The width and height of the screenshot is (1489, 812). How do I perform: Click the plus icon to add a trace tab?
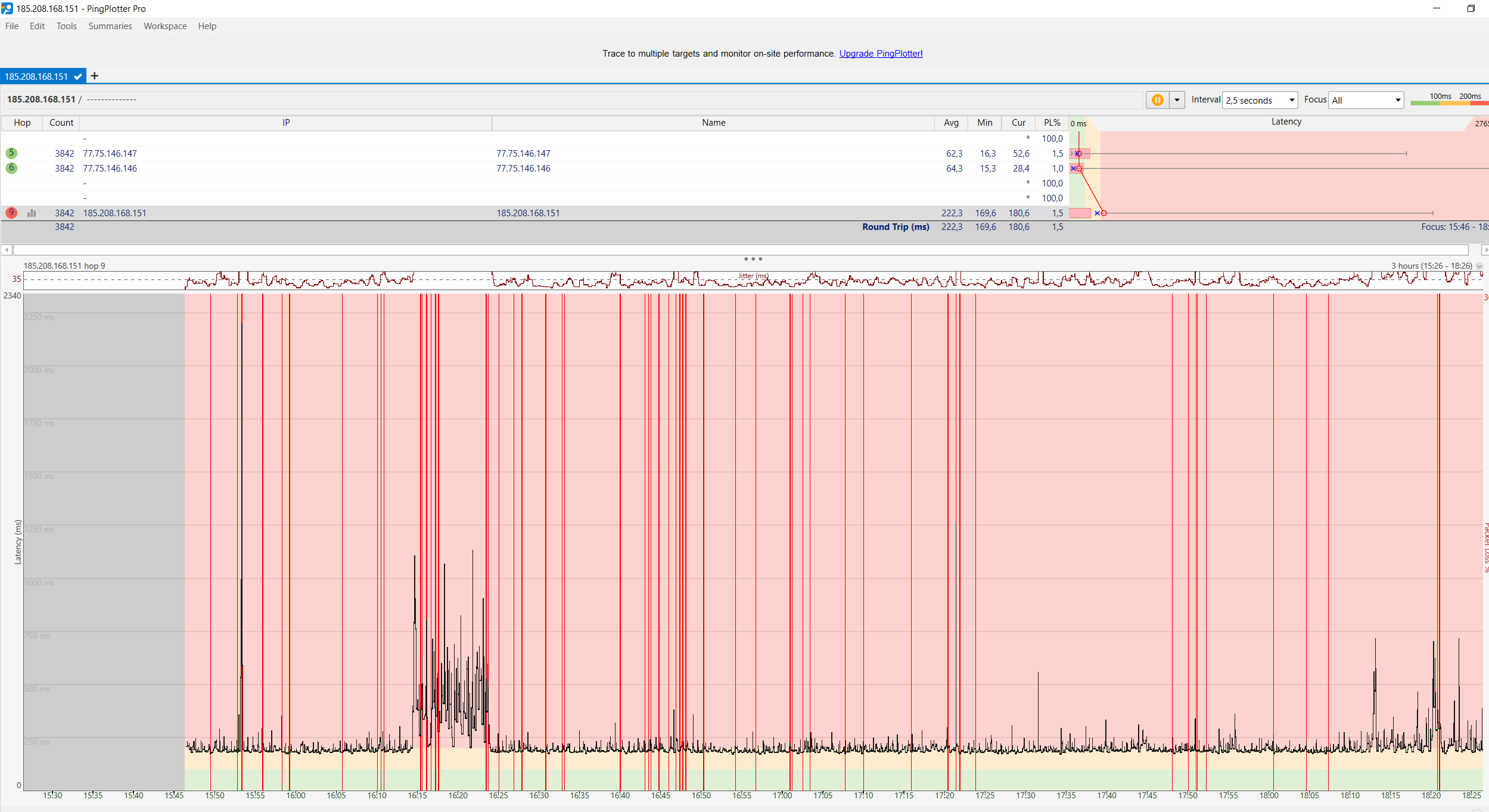pos(94,76)
